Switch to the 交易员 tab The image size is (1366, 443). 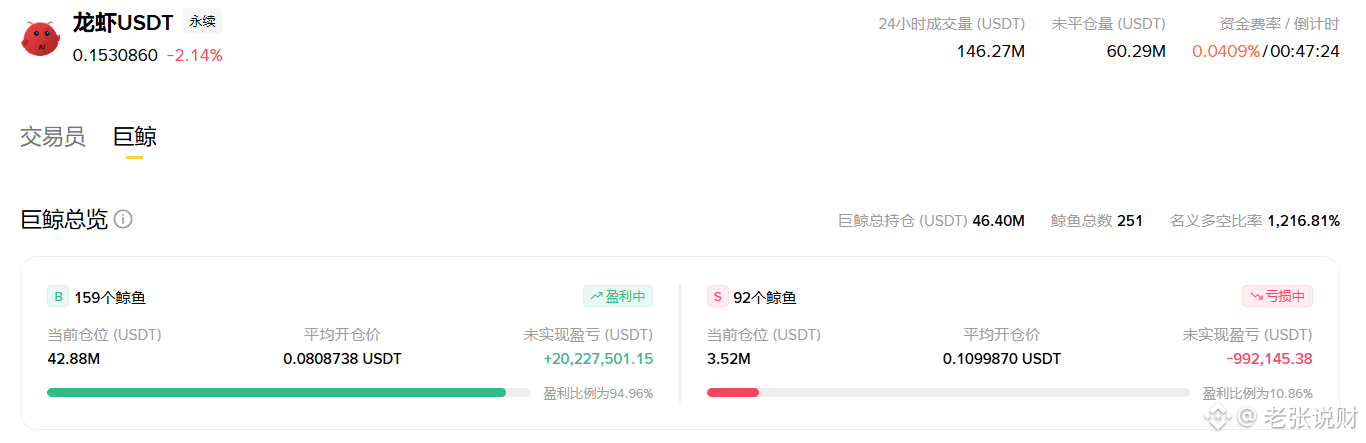tap(52, 137)
